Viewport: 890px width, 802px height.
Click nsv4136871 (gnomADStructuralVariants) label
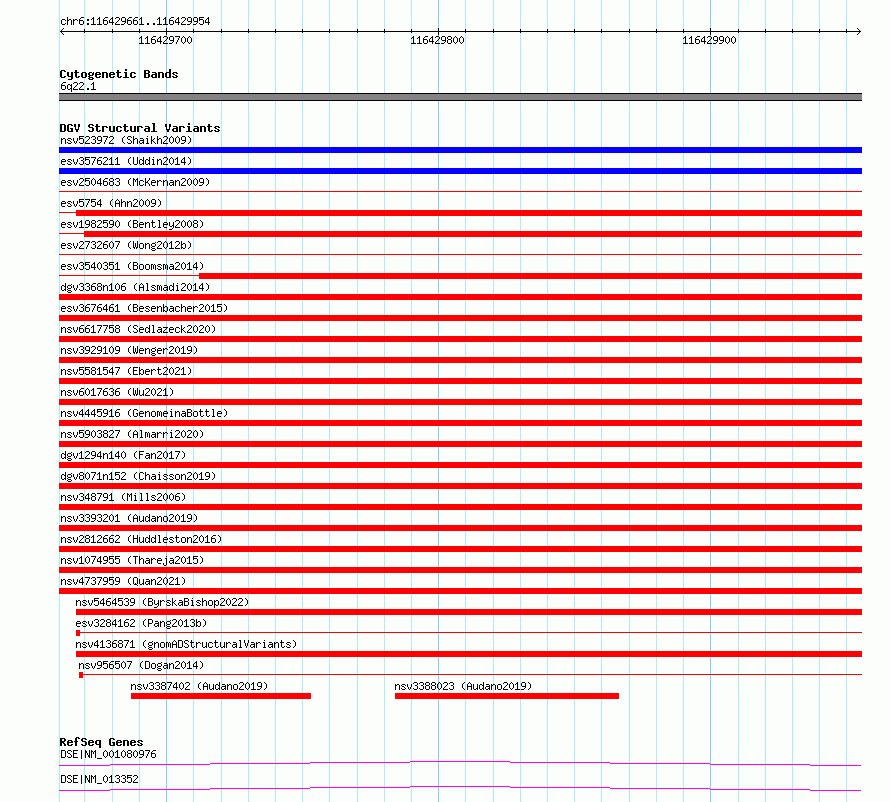click(x=186, y=644)
